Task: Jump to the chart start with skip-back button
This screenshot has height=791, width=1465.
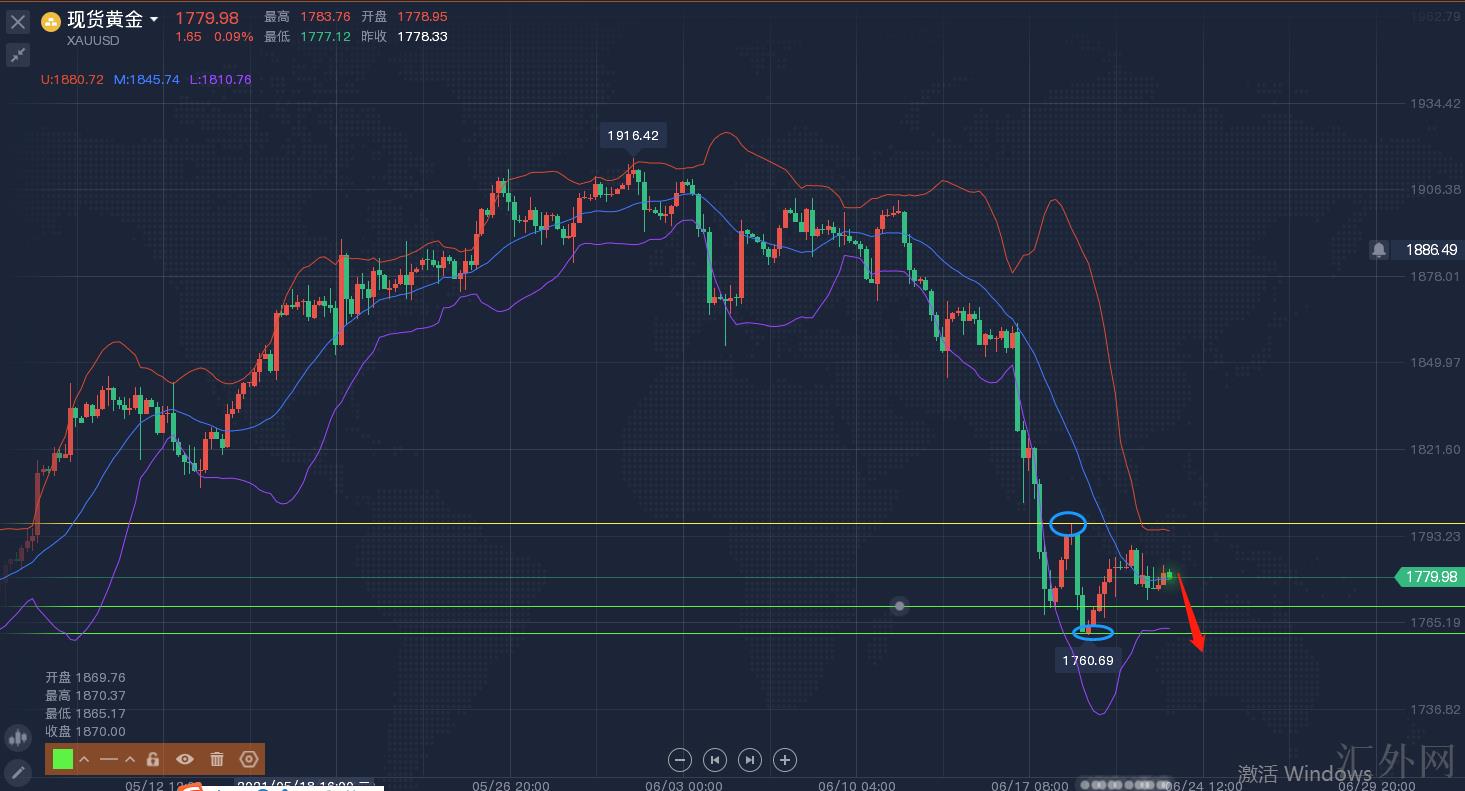Action: pos(715,760)
